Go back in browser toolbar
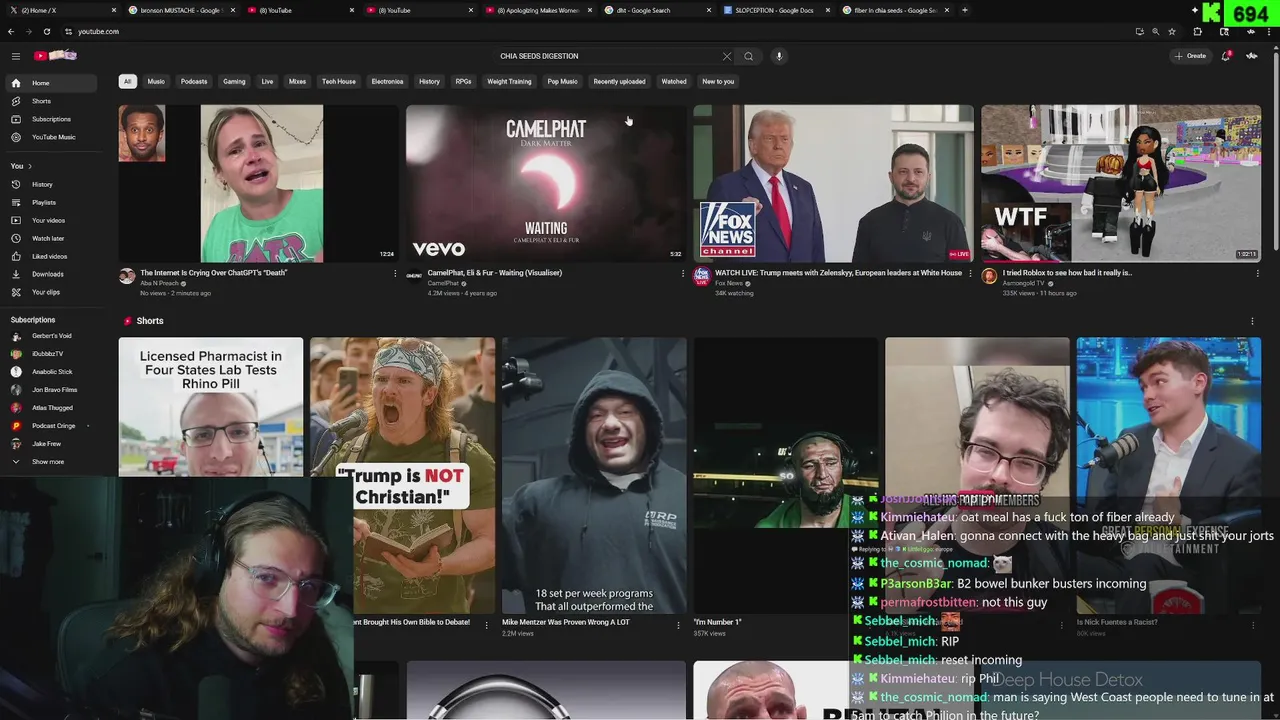The width and height of the screenshot is (1280, 720). pos(11,31)
